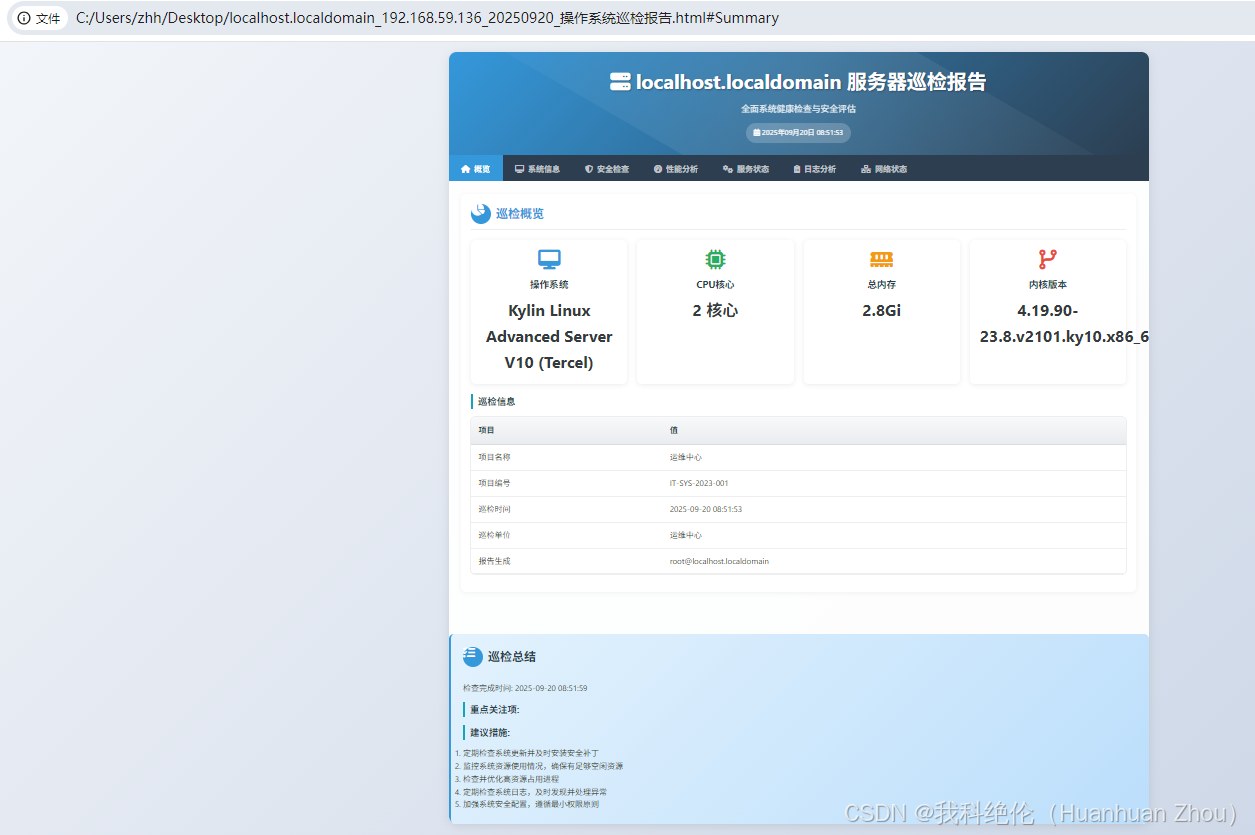1255x835 pixels.
Task: Click the 巡检单位 row label
Action: (494, 535)
